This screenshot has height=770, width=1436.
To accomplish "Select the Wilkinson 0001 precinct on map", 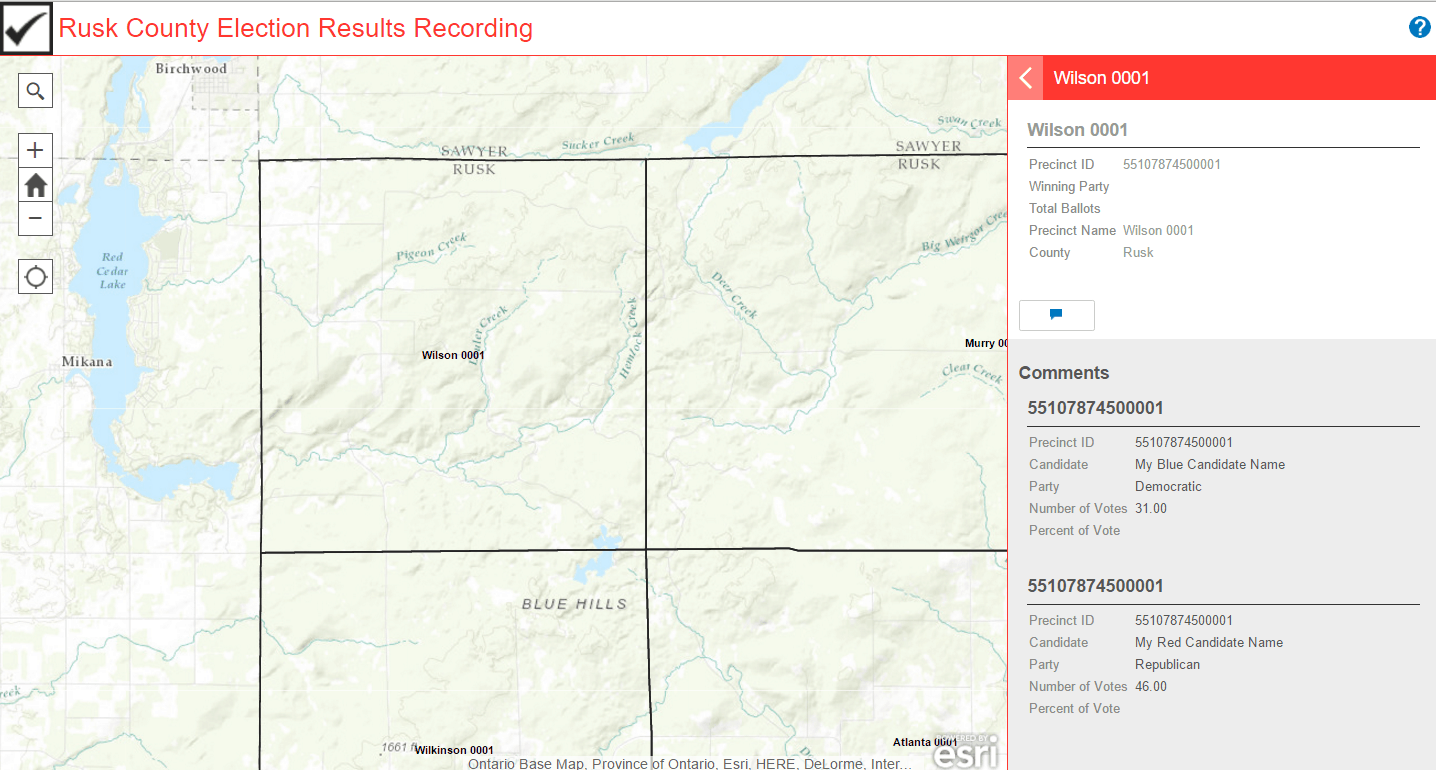I will coord(454,750).
